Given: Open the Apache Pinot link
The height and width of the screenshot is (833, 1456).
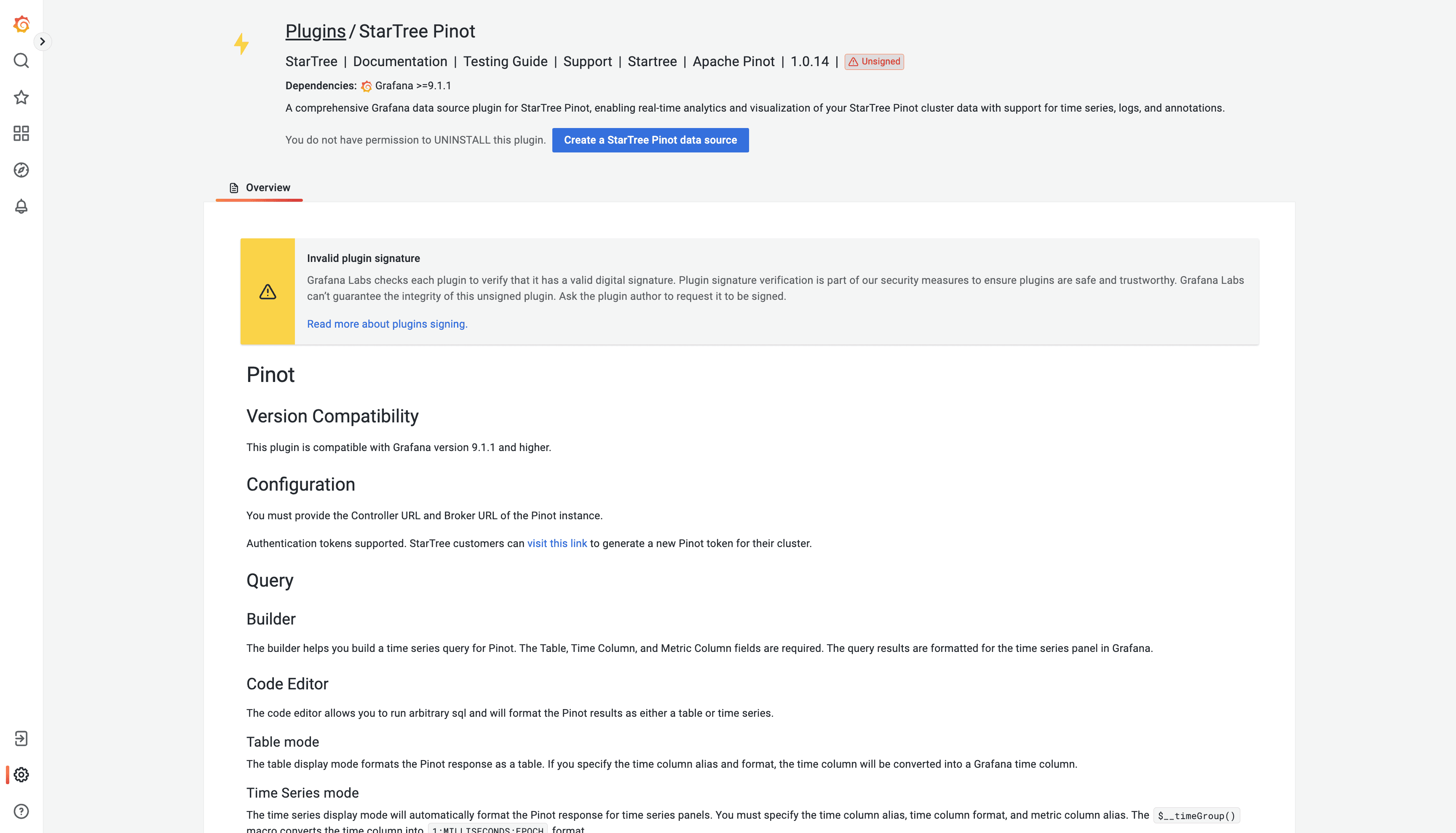Looking at the screenshot, I should pos(733,61).
